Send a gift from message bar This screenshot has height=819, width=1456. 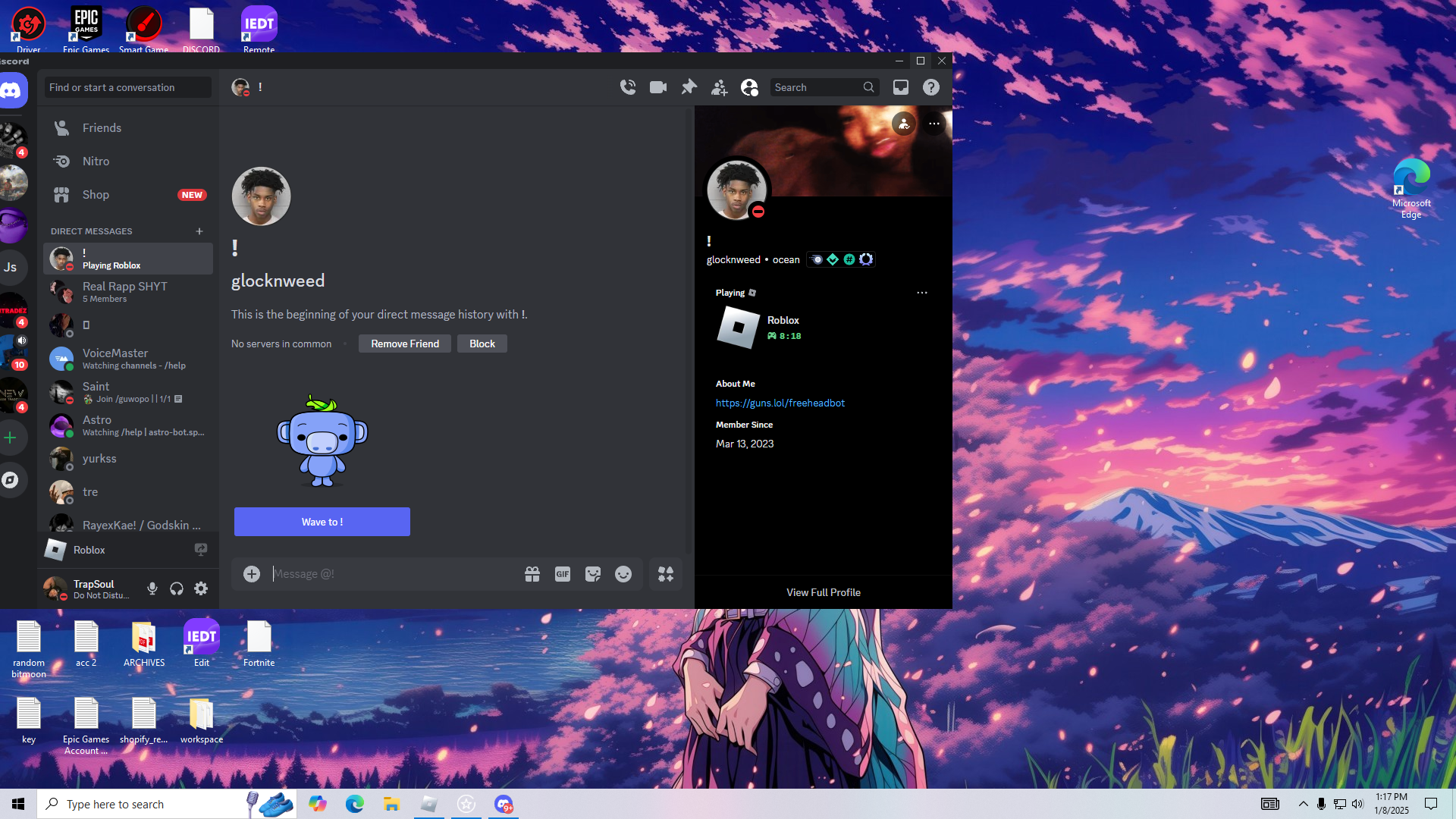tap(532, 574)
